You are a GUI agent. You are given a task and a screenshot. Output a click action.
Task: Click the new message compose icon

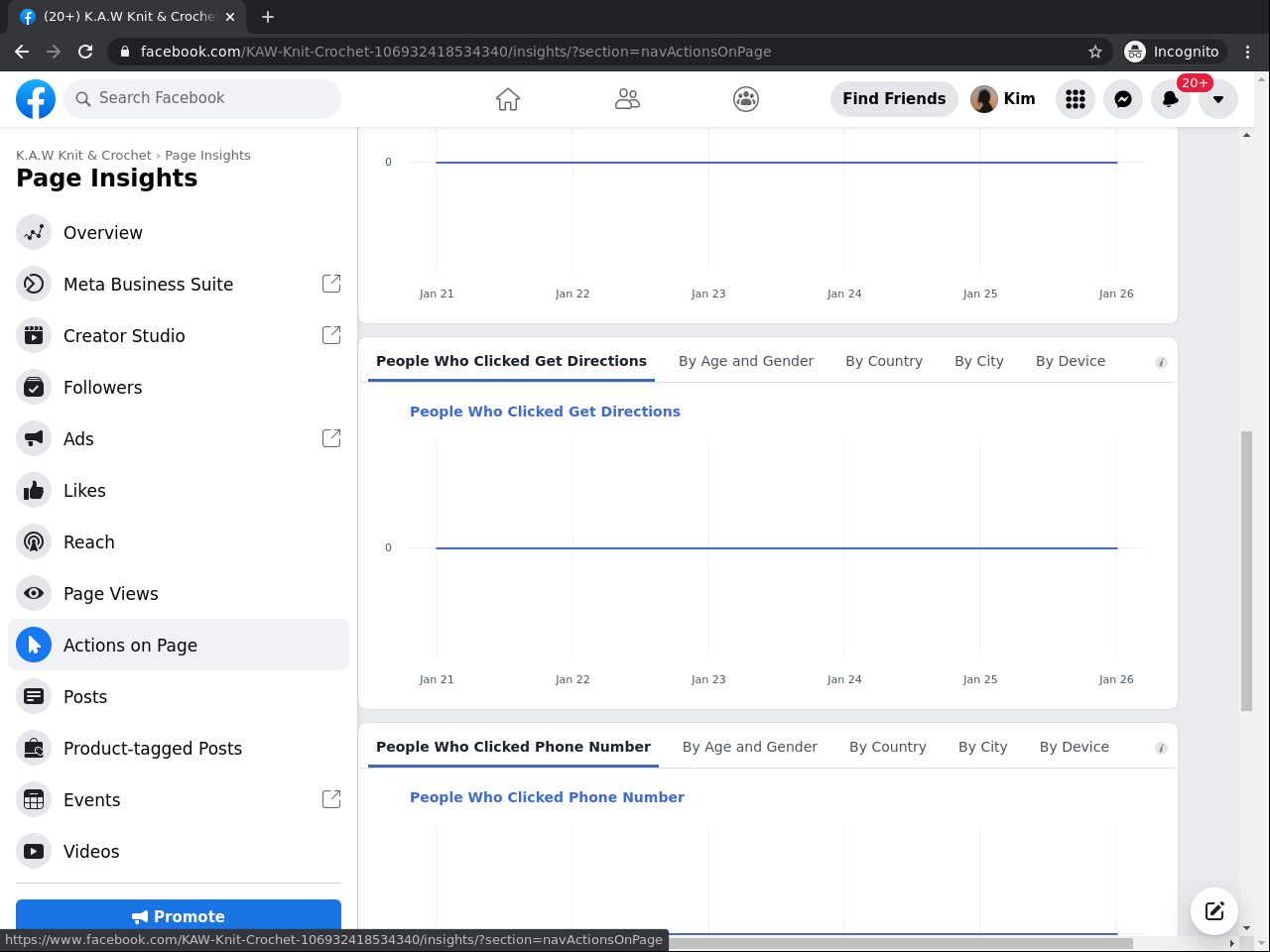point(1214,911)
